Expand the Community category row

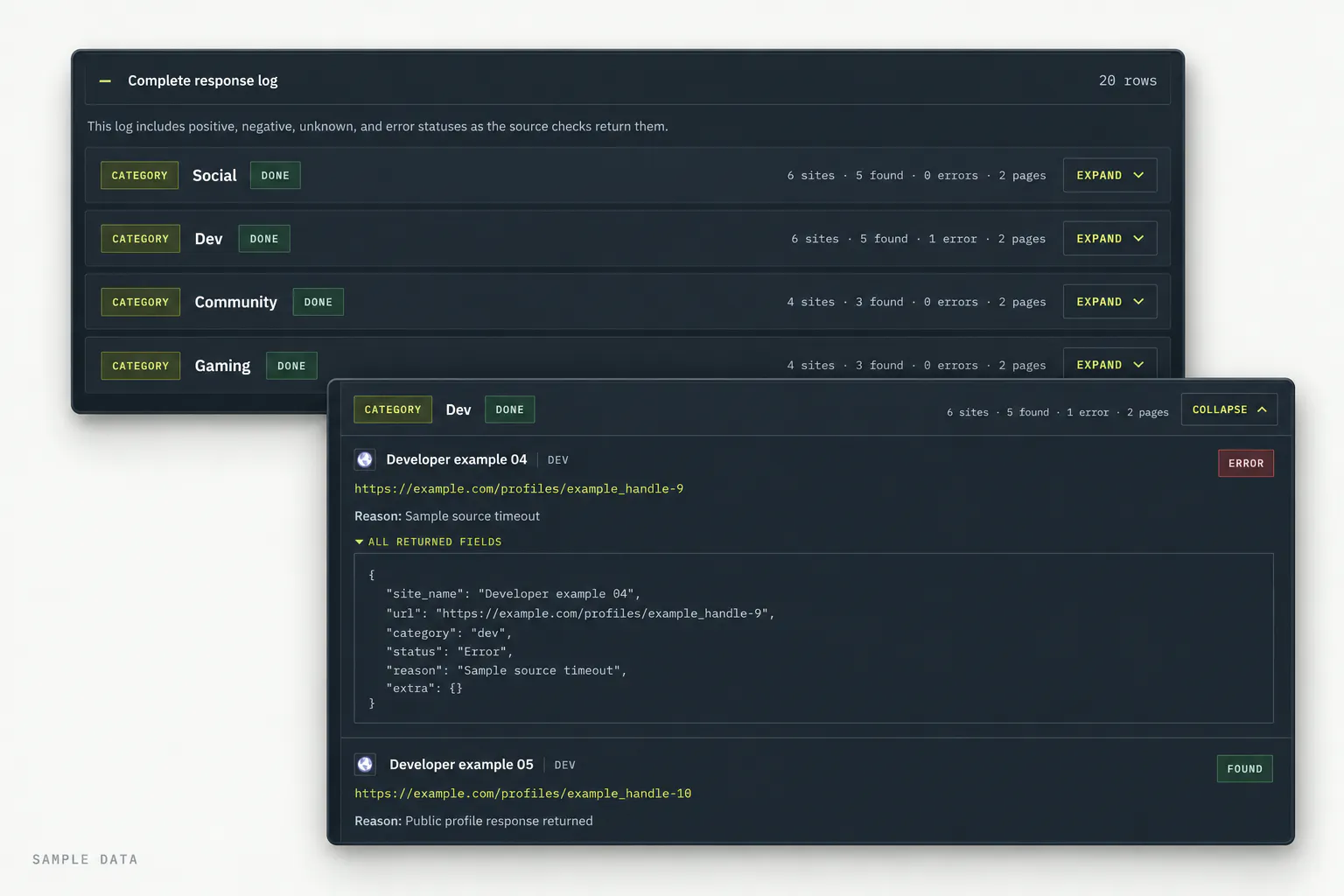(1109, 302)
